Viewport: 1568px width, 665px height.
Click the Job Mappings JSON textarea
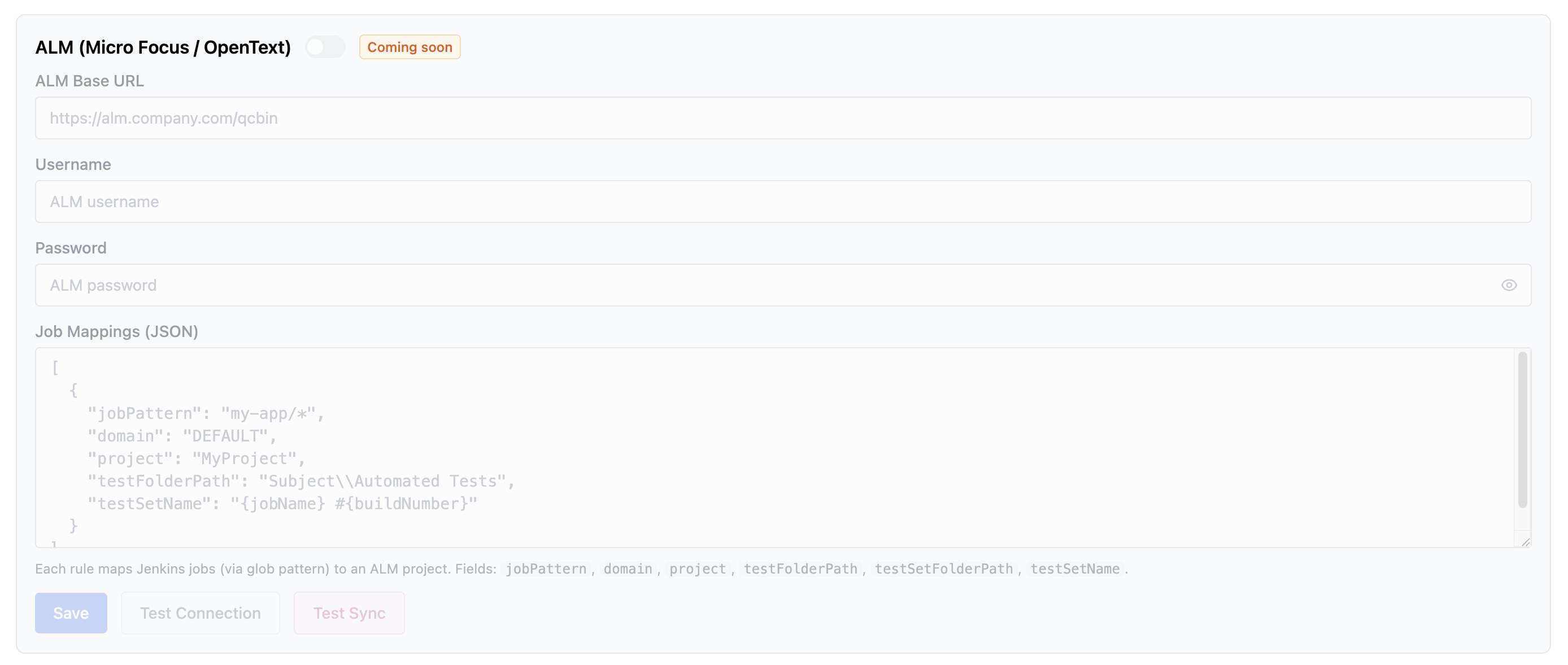[773, 447]
